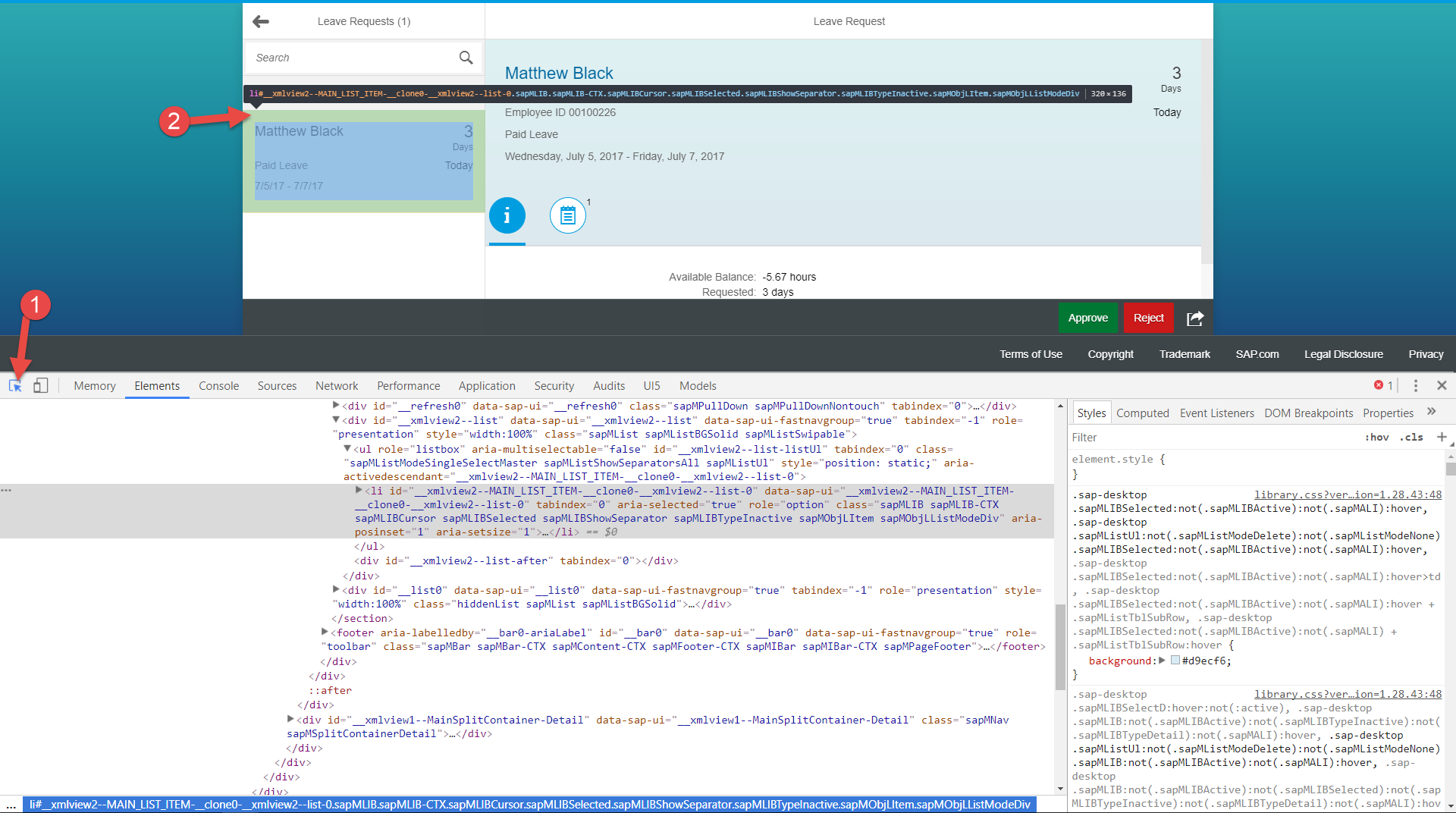Switch to the Console tab
The height and width of the screenshot is (813, 1456).
click(x=218, y=385)
